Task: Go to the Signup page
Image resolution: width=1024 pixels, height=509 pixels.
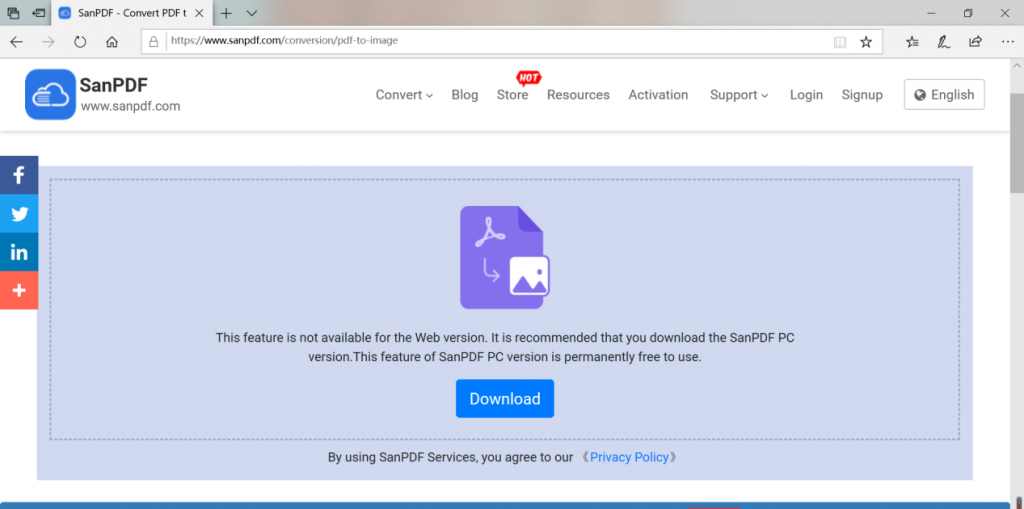Action: click(862, 95)
